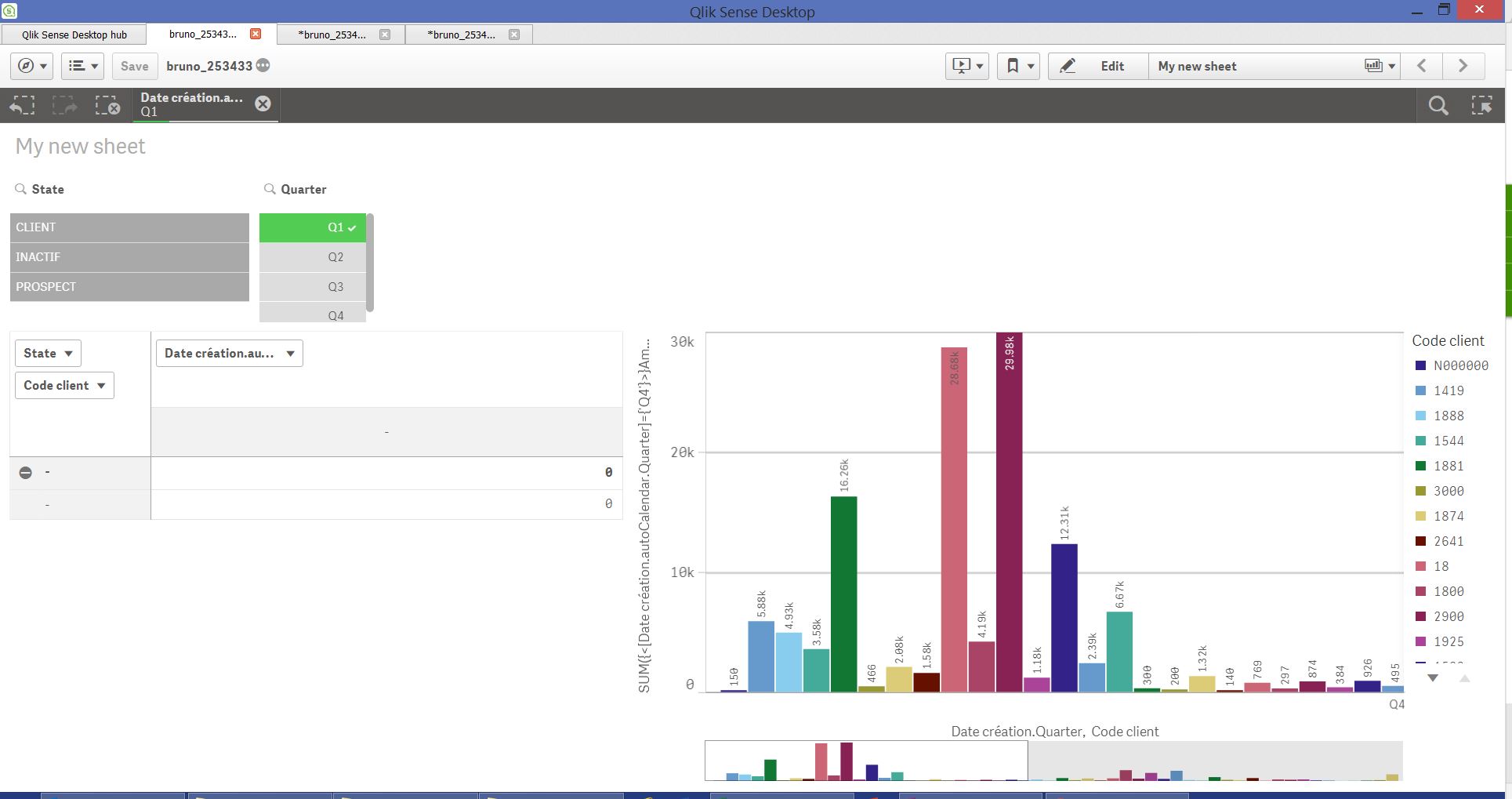
Task: Select legend entry 1544
Action: 1449,441
